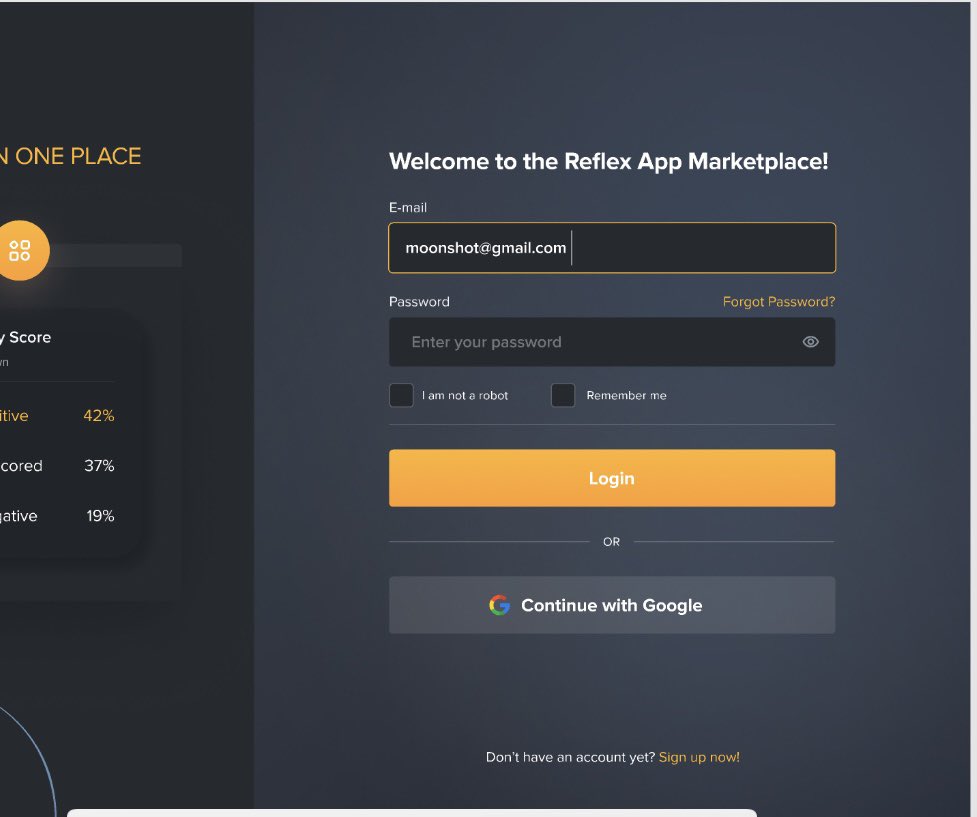
Task: Click the 'Password' field label
Action: coord(419,302)
